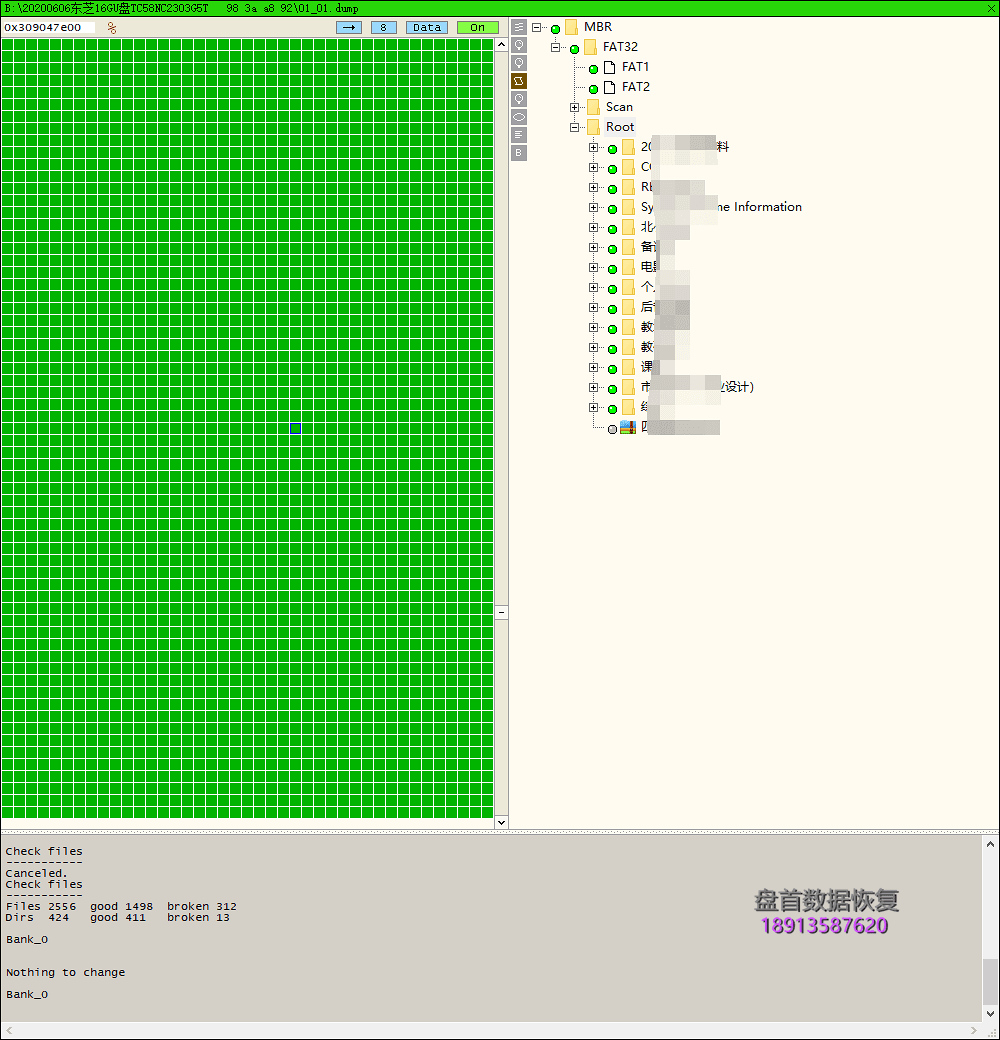Viewport: 1000px width, 1040px height.
Task: Click sector map scrollbar up arrow
Action: (x=501, y=45)
